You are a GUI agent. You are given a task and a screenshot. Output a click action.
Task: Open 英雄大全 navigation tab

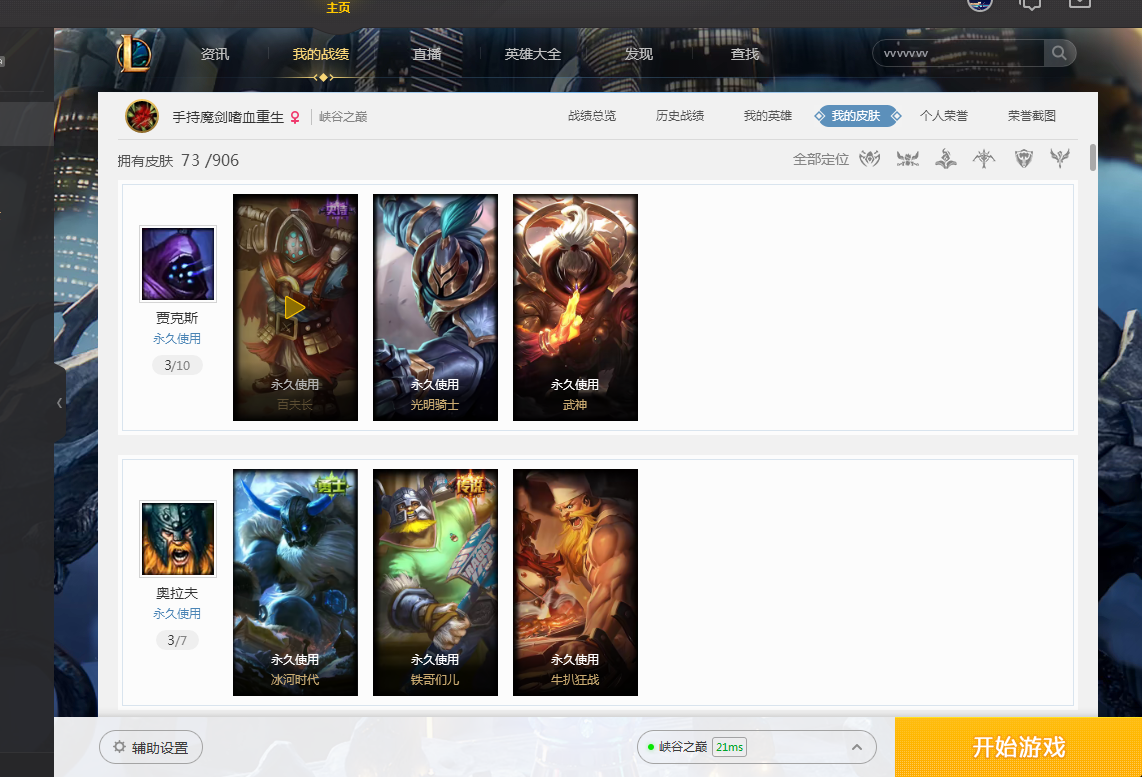(x=532, y=54)
